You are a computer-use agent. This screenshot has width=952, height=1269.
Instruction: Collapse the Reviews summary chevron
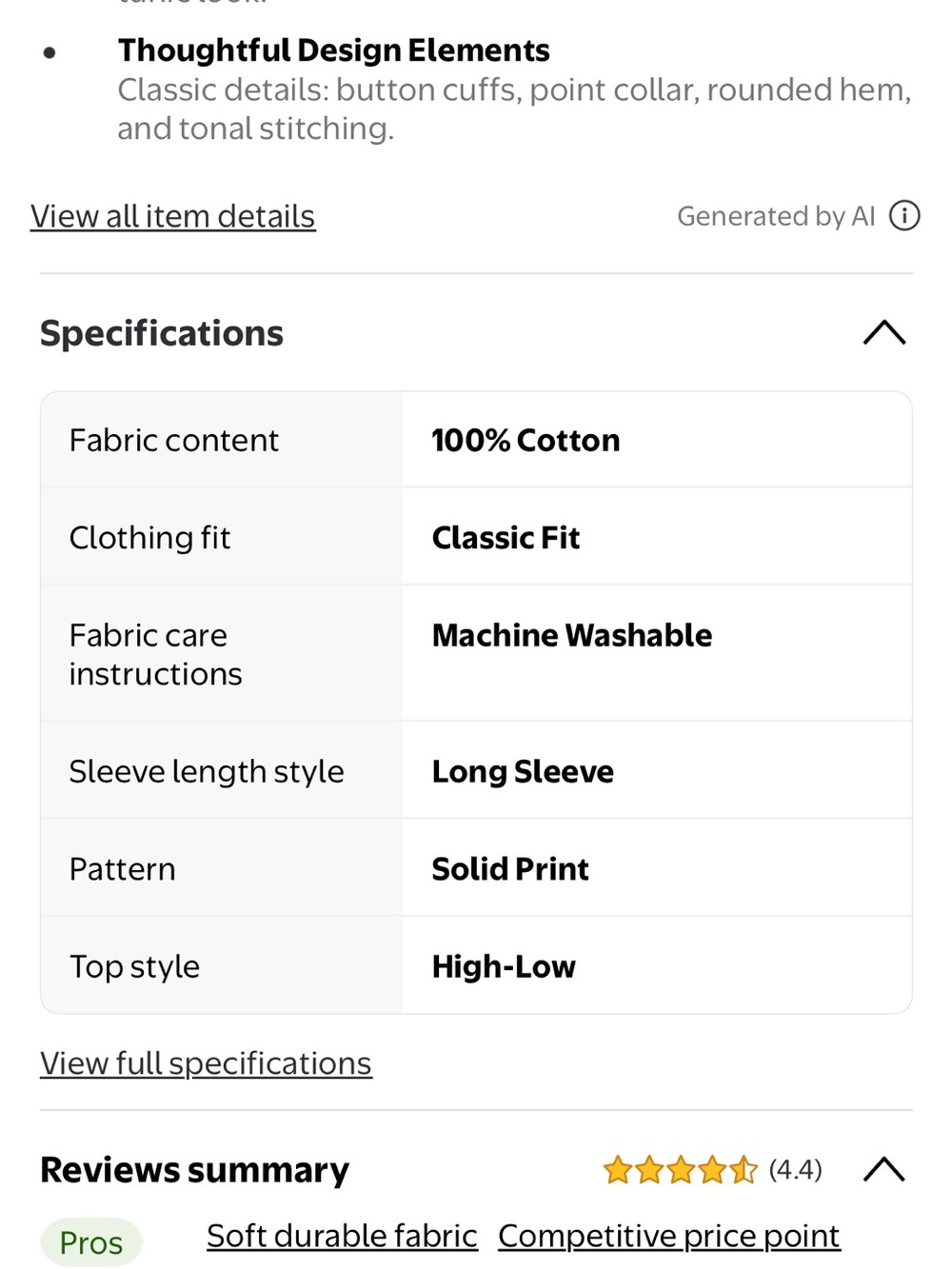884,1169
